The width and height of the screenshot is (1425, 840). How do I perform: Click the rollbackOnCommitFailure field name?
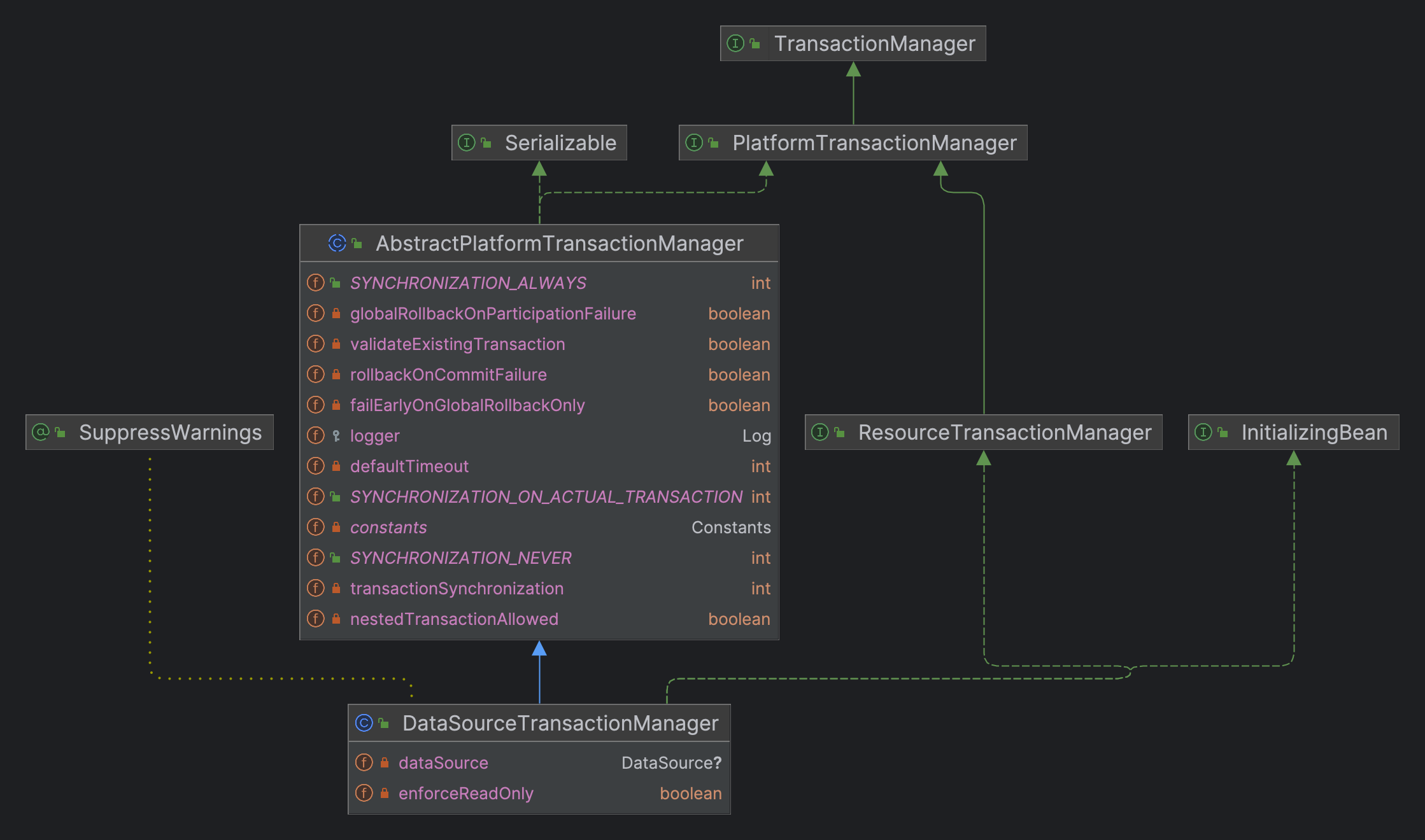pos(448,374)
